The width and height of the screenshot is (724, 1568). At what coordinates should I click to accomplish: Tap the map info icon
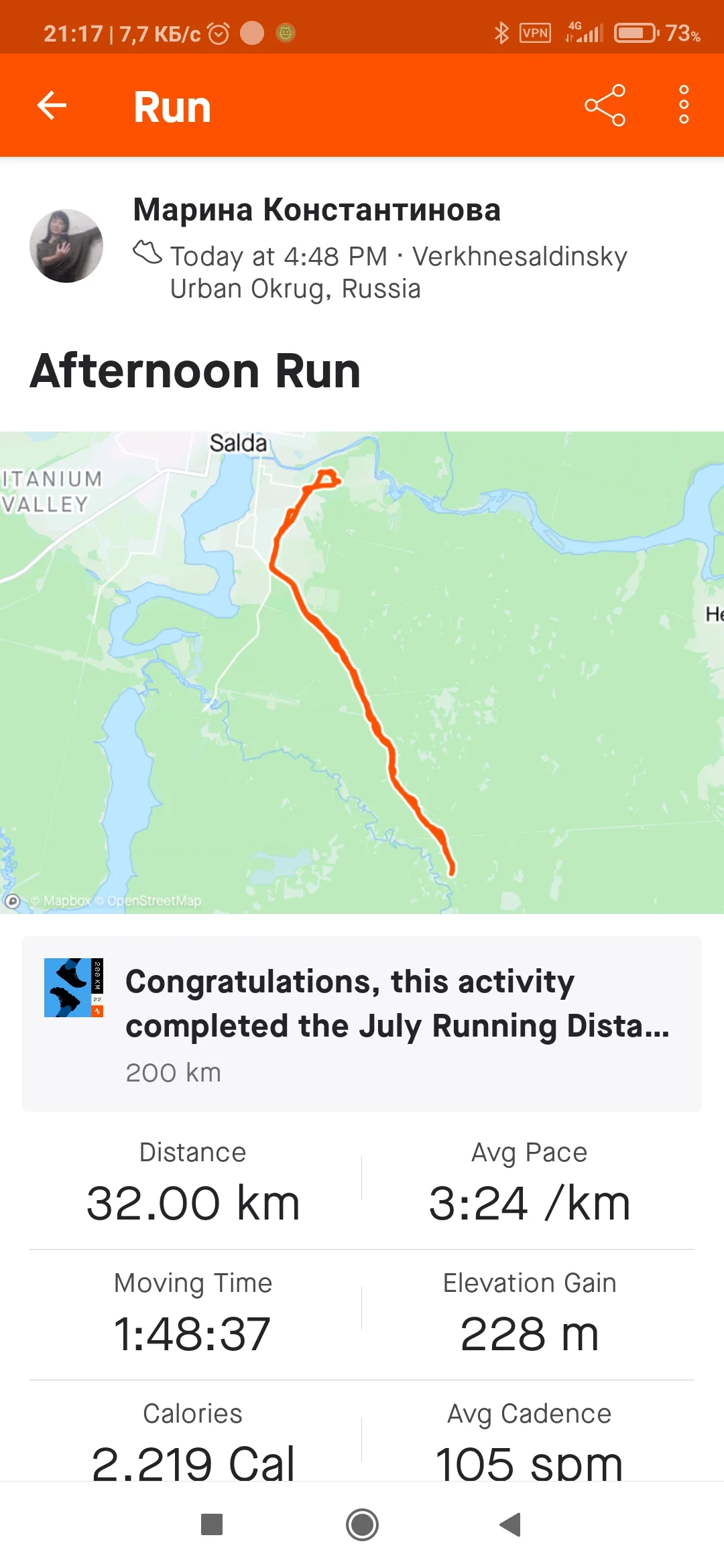point(13,901)
